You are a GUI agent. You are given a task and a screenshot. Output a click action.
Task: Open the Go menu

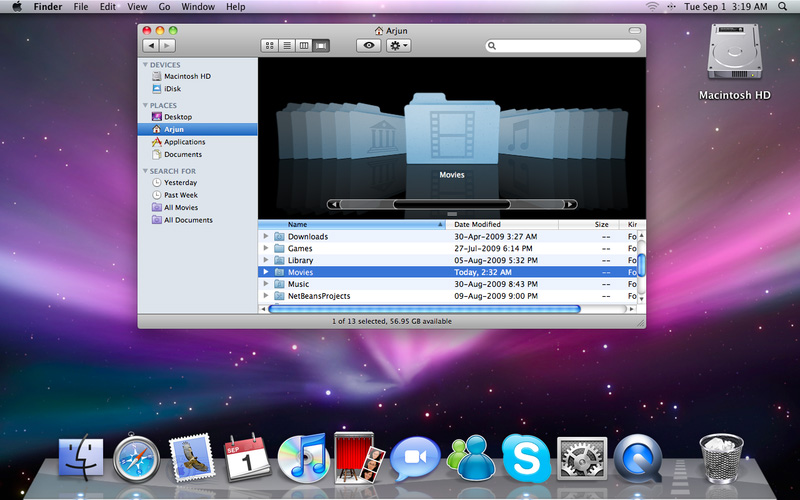point(164,7)
